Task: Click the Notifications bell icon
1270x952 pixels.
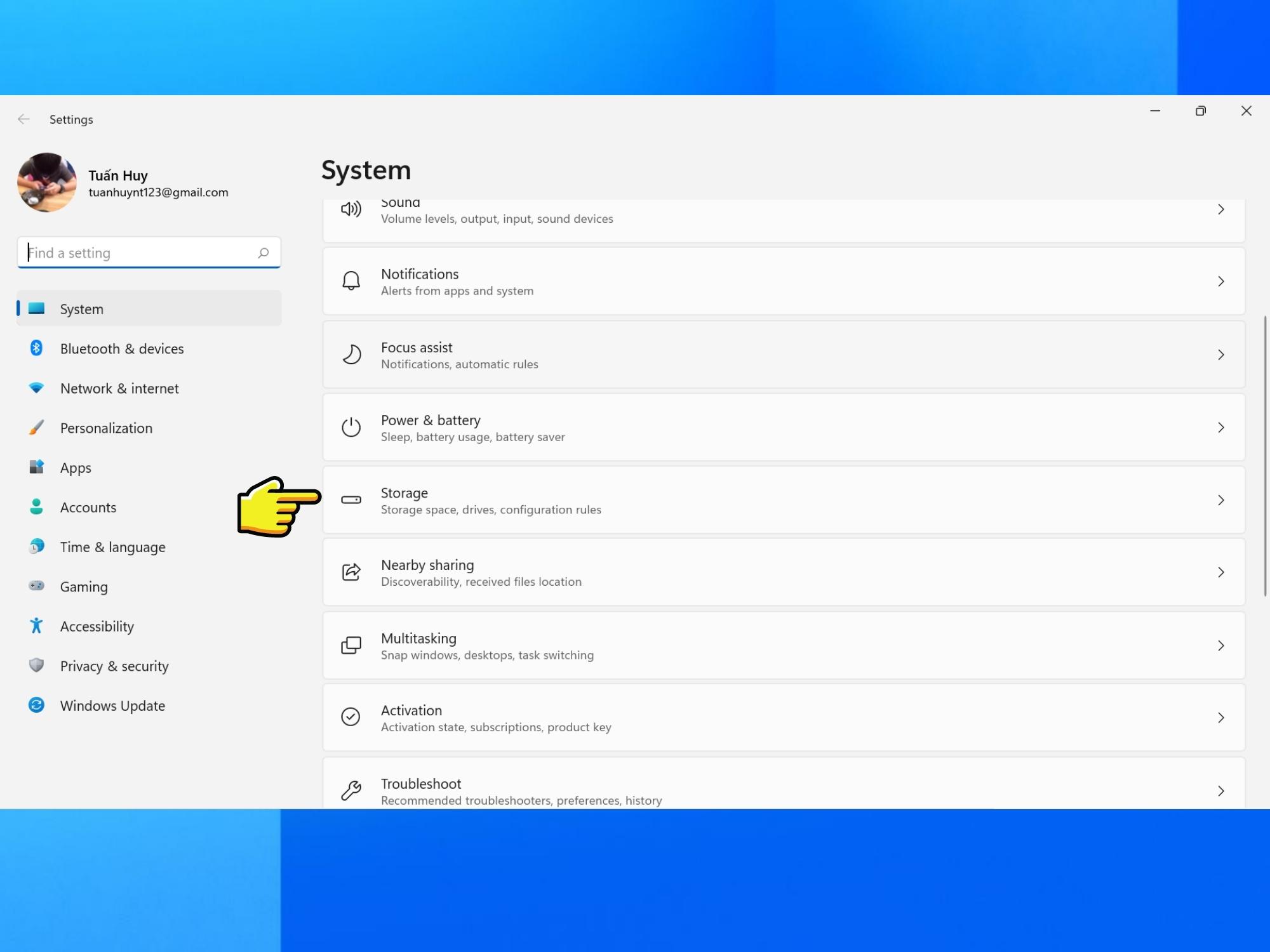Action: [x=351, y=281]
